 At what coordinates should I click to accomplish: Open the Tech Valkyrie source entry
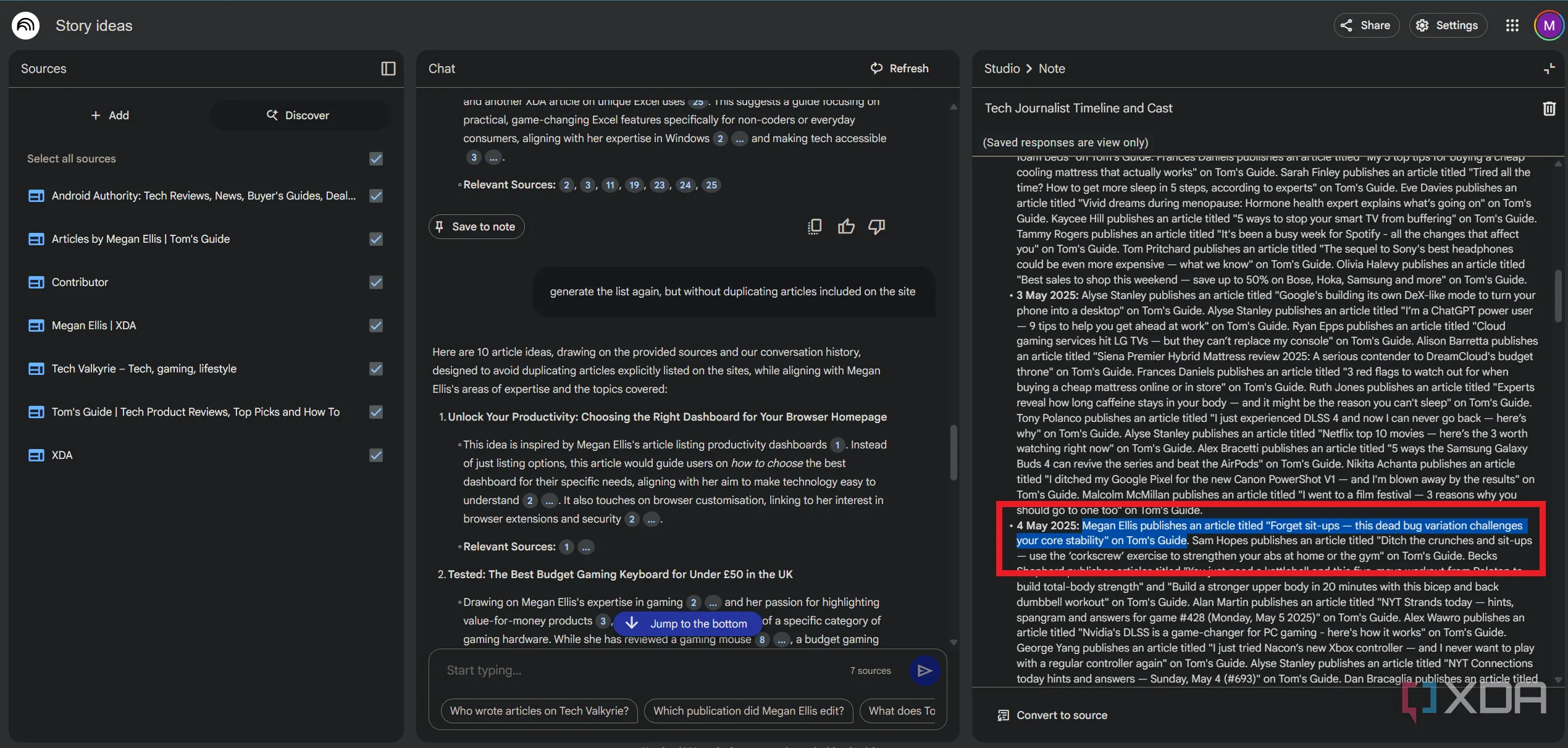click(x=144, y=369)
